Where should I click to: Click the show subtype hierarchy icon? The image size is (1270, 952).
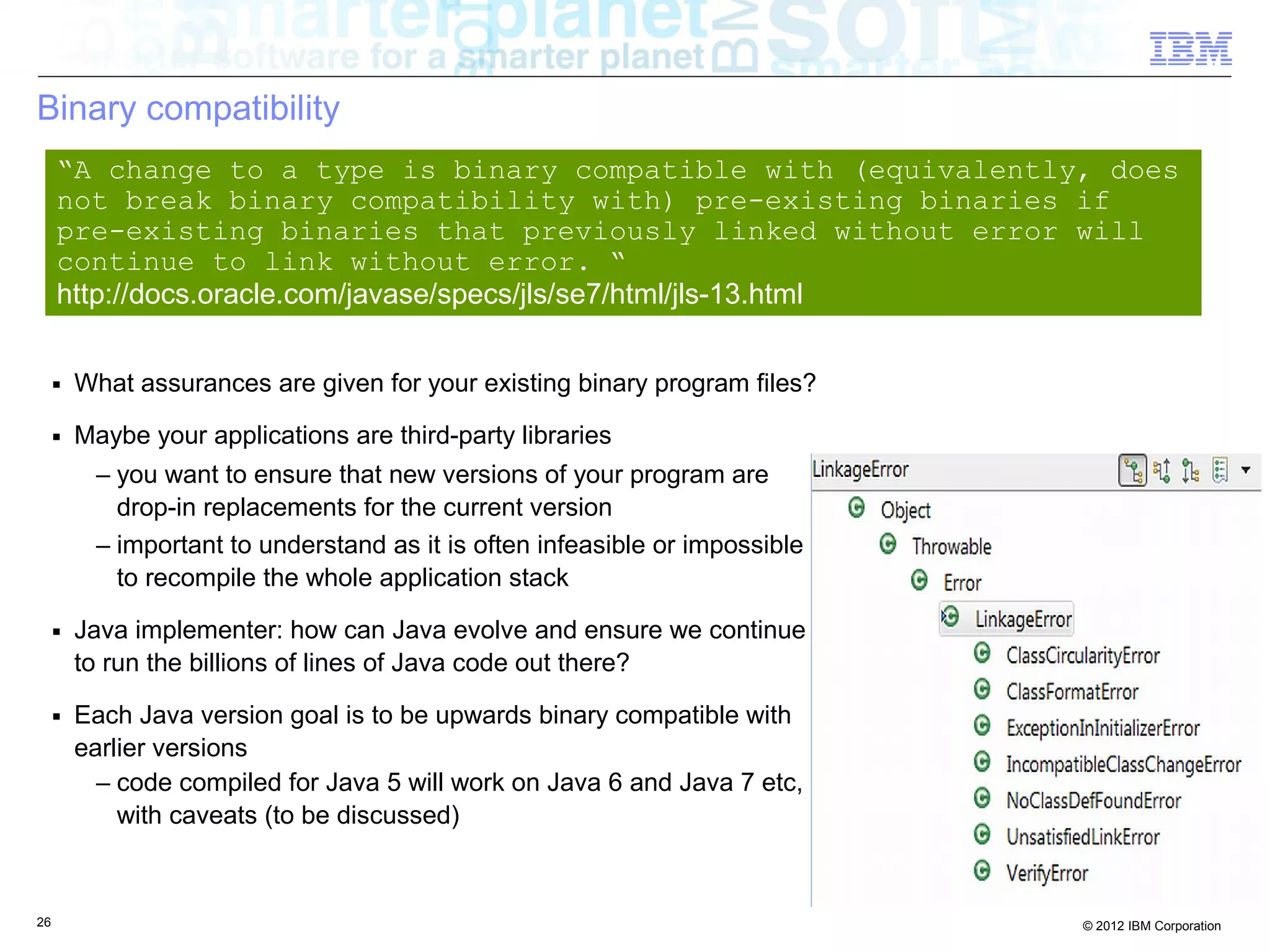pos(1191,471)
